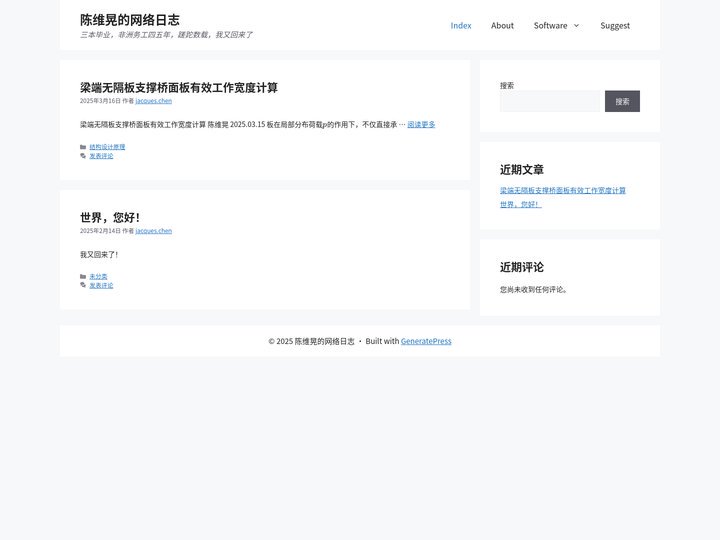The image size is (720, 540).
Task: Click folder icon beside 未分类
Action: (x=83, y=276)
